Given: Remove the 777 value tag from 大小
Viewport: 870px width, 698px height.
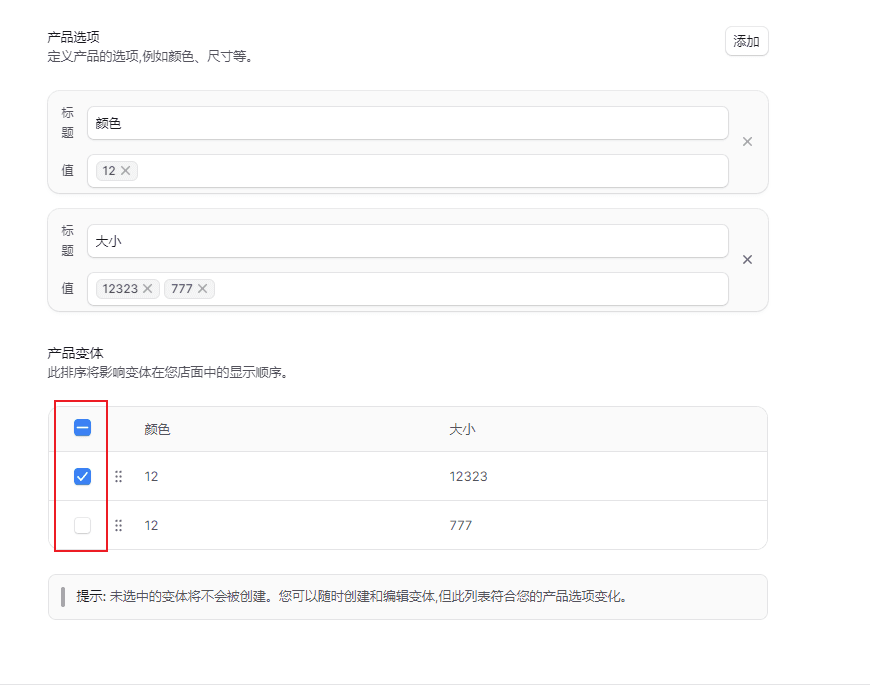Looking at the screenshot, I should pyautogui.click(x=203, y=289).
